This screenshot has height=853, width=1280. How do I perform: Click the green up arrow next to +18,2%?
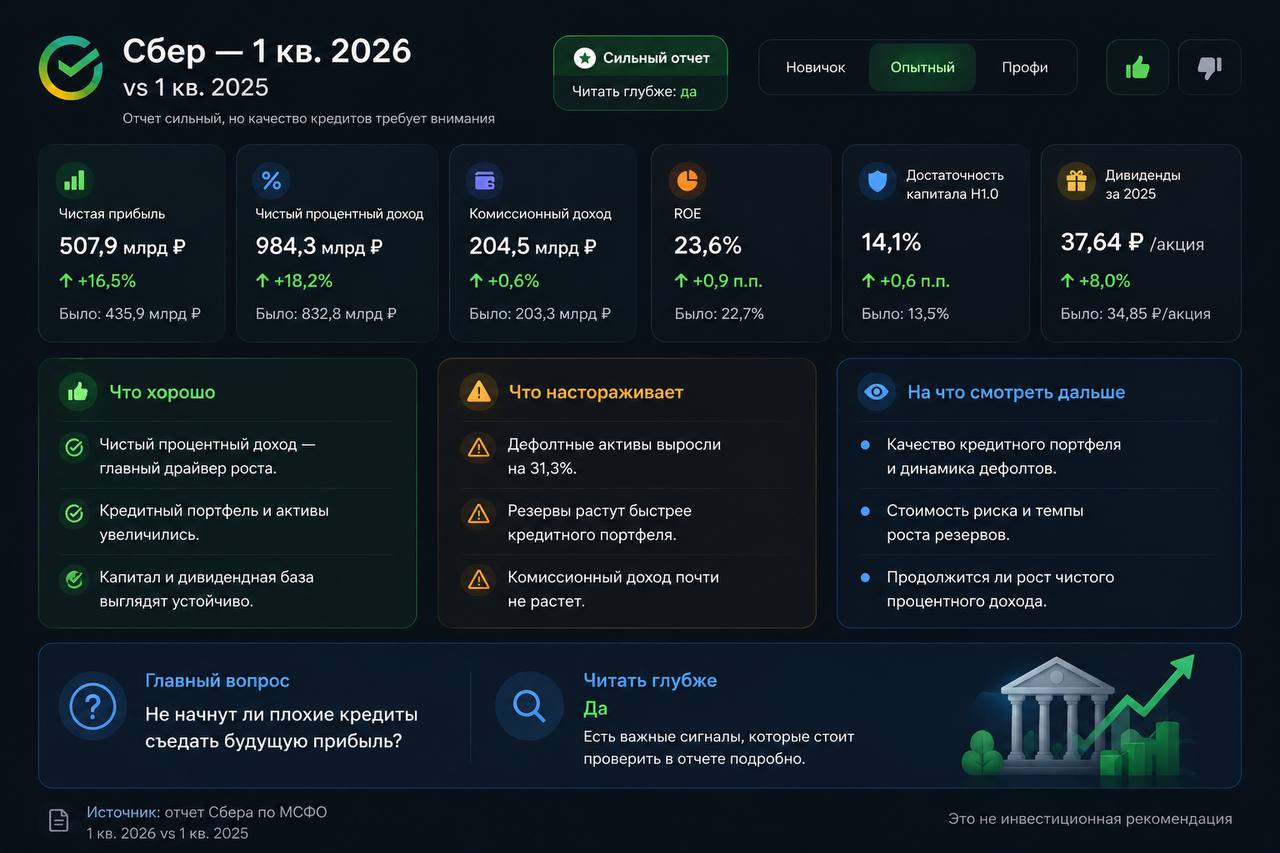pyautogui.click(x=263, y=281)
